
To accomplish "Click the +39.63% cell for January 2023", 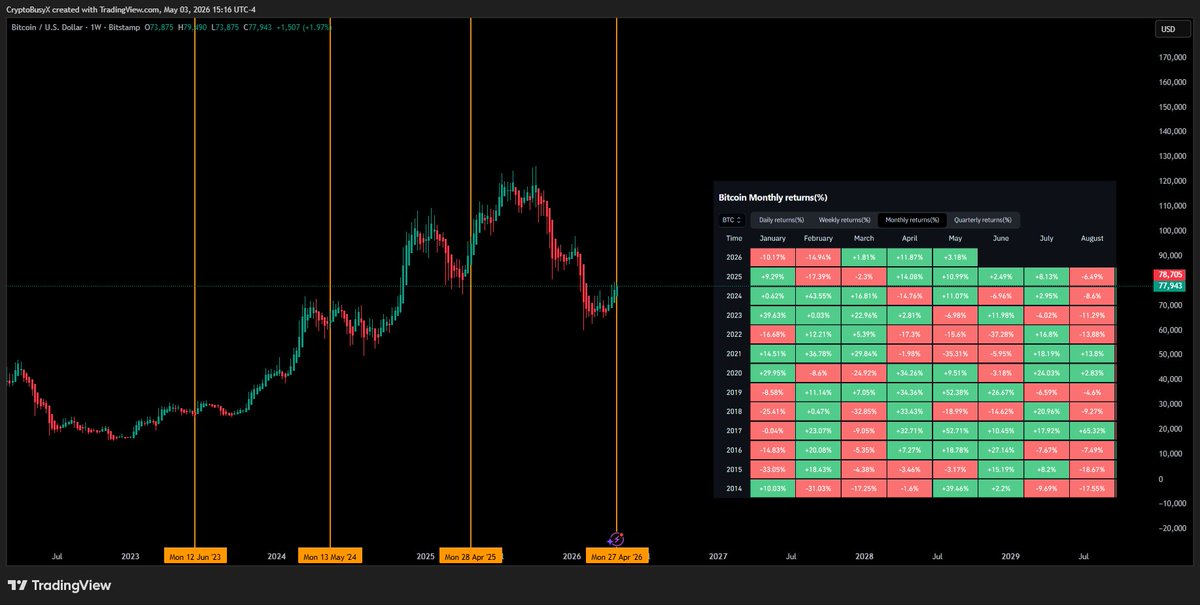I will pyautogui.click(x=773, y=315).
